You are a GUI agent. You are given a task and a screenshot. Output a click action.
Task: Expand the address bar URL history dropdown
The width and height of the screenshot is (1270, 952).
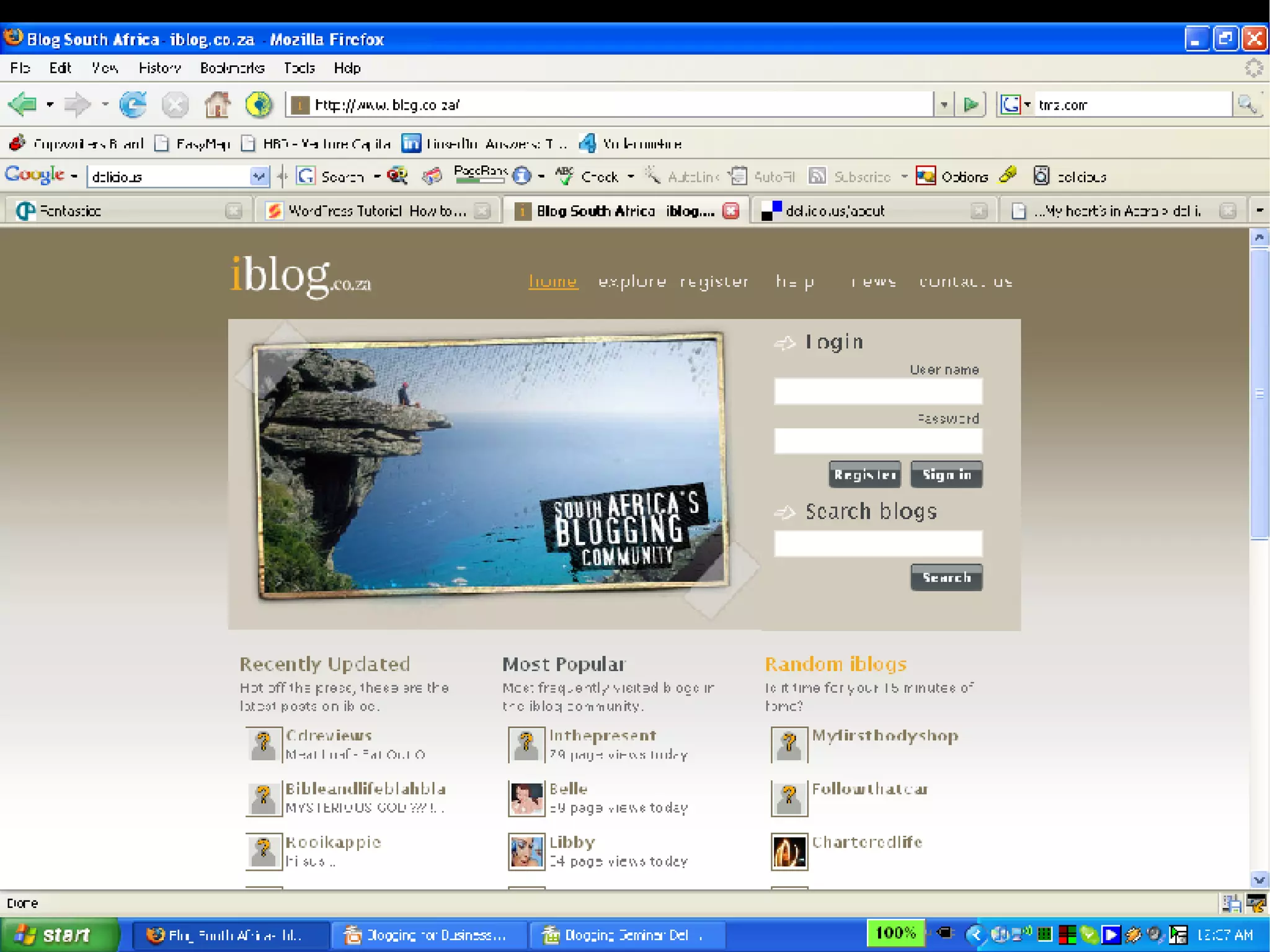pyautogui.click(x=943, y=104)
